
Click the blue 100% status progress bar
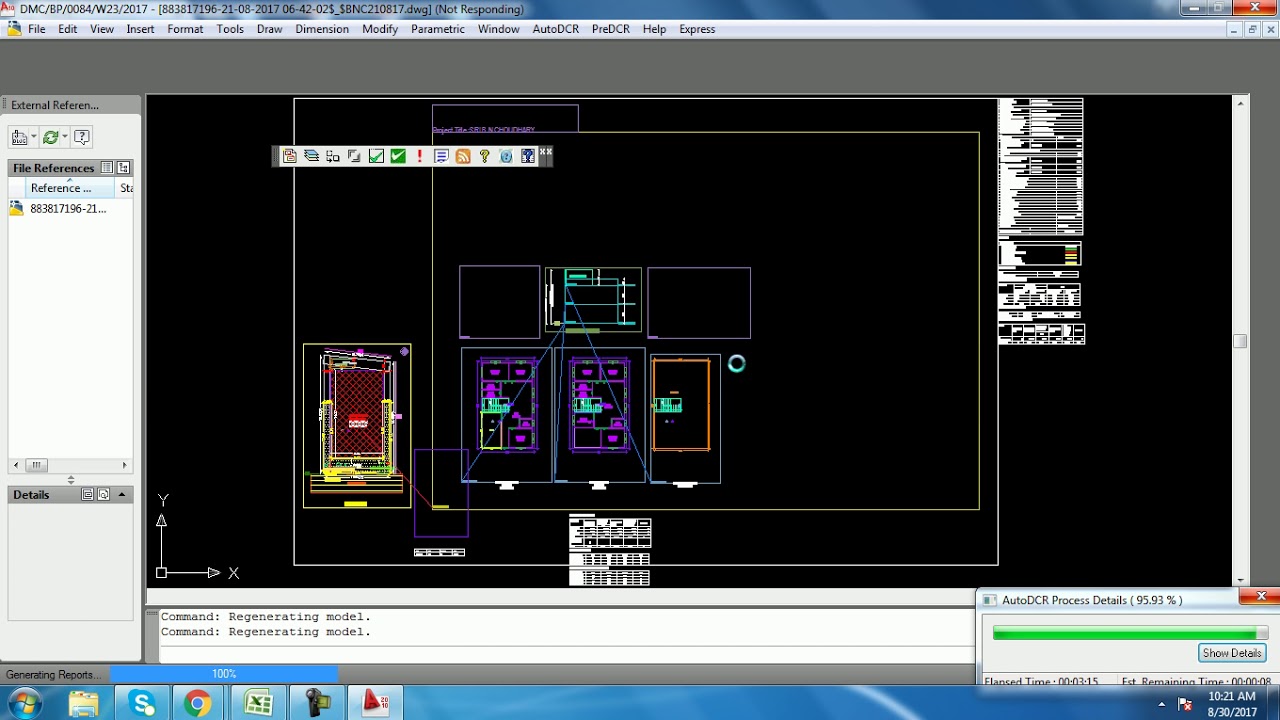tap(224, 674)
